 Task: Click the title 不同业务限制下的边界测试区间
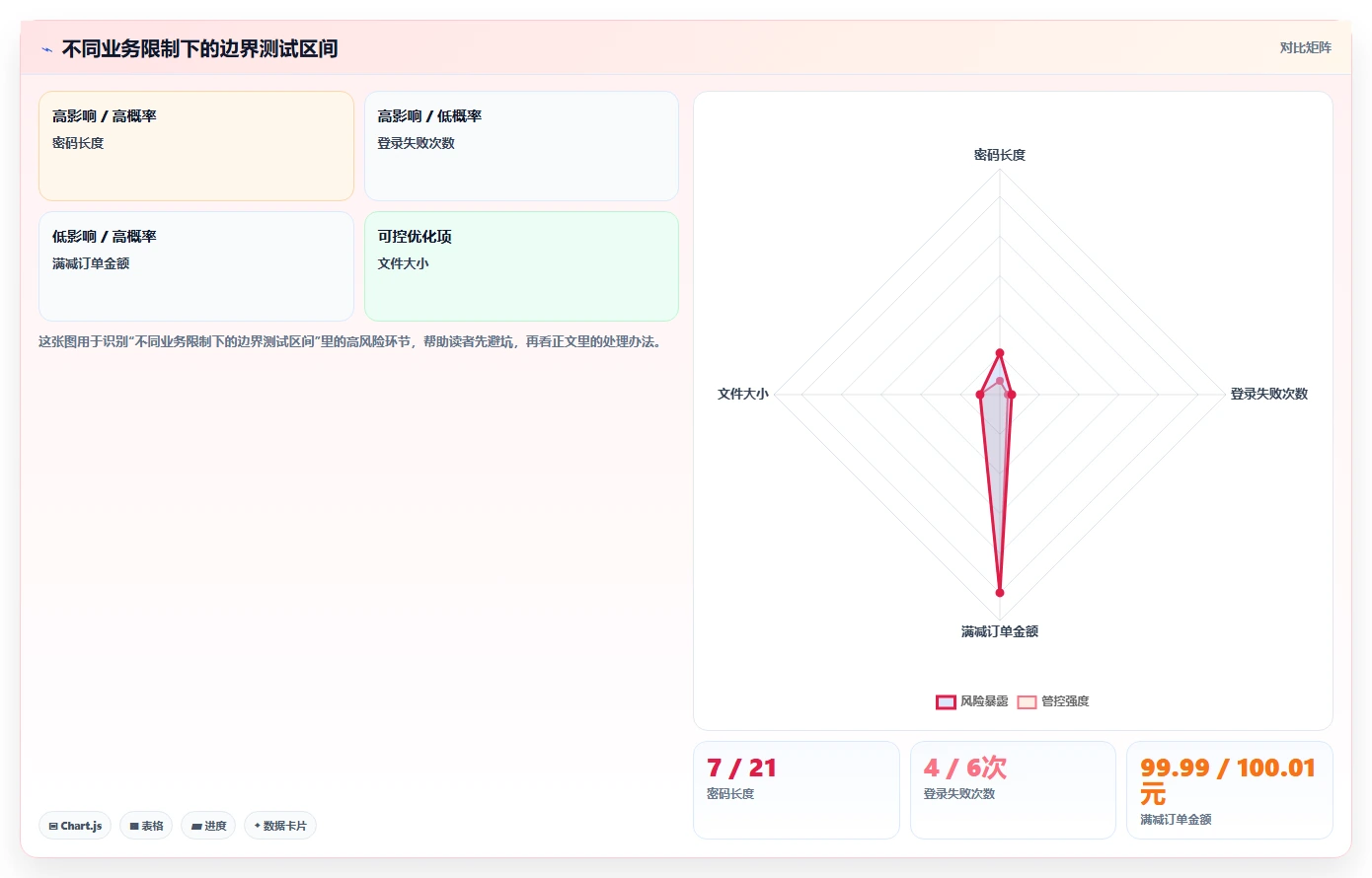pyautogui.click(x=199, y=48)
